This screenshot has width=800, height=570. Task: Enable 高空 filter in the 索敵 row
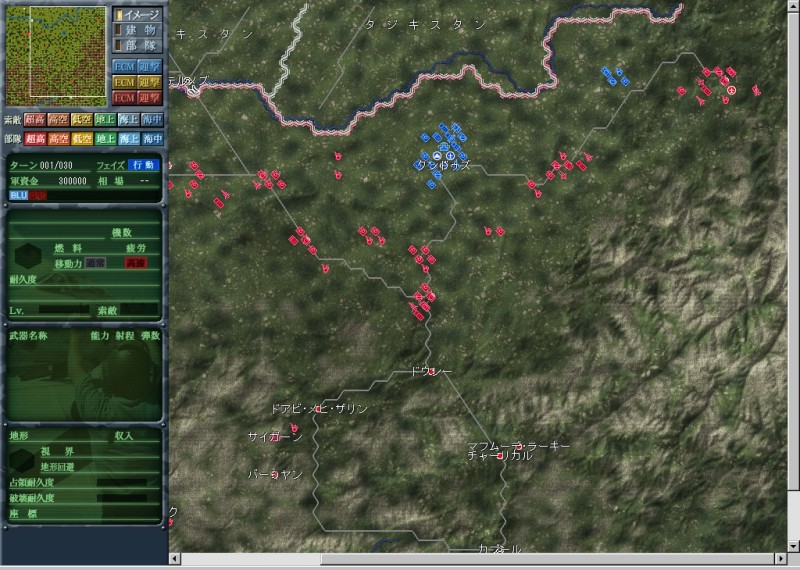coord(58,120)
